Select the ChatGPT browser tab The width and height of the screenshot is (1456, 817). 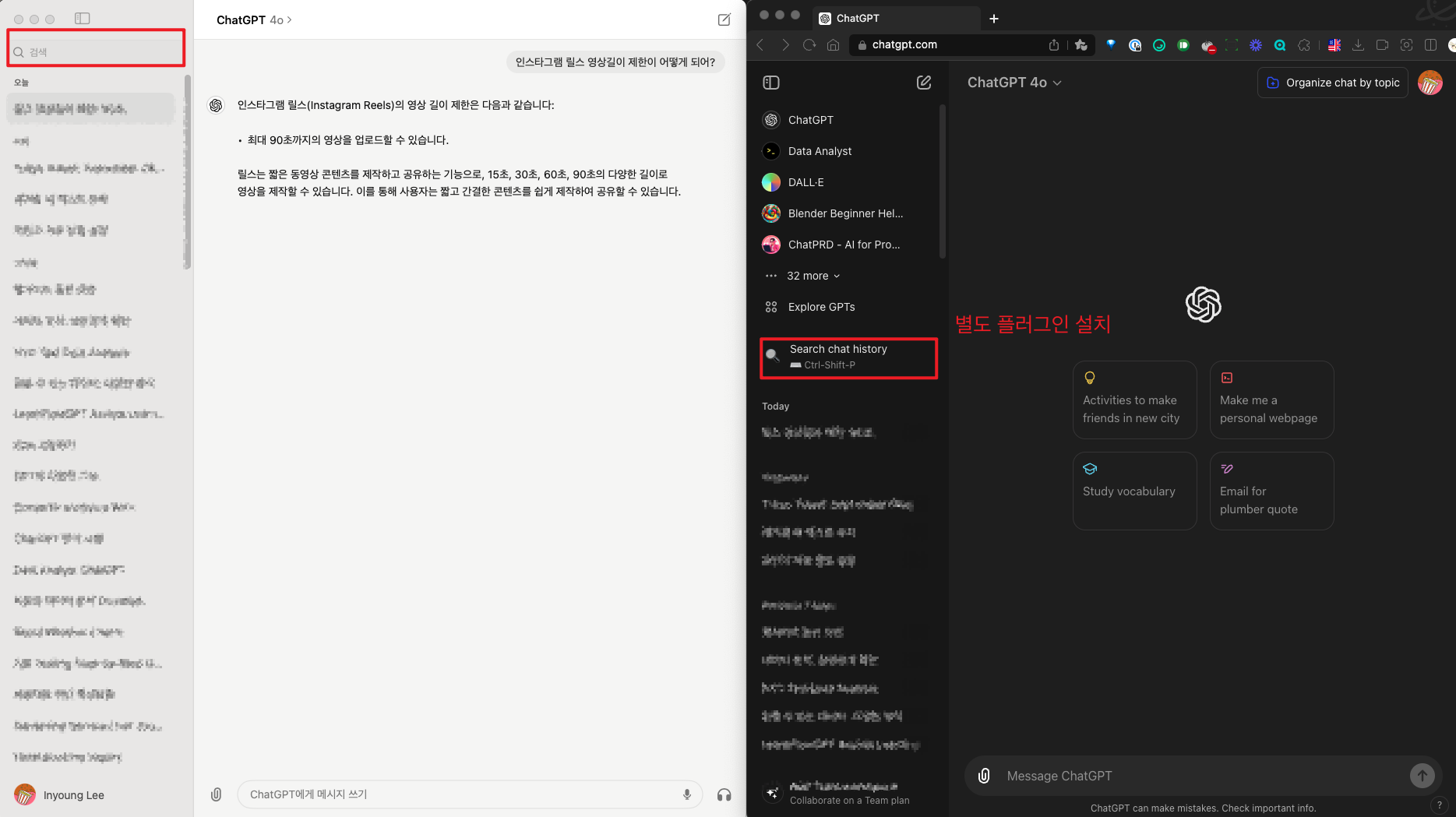tap(896, 18)
